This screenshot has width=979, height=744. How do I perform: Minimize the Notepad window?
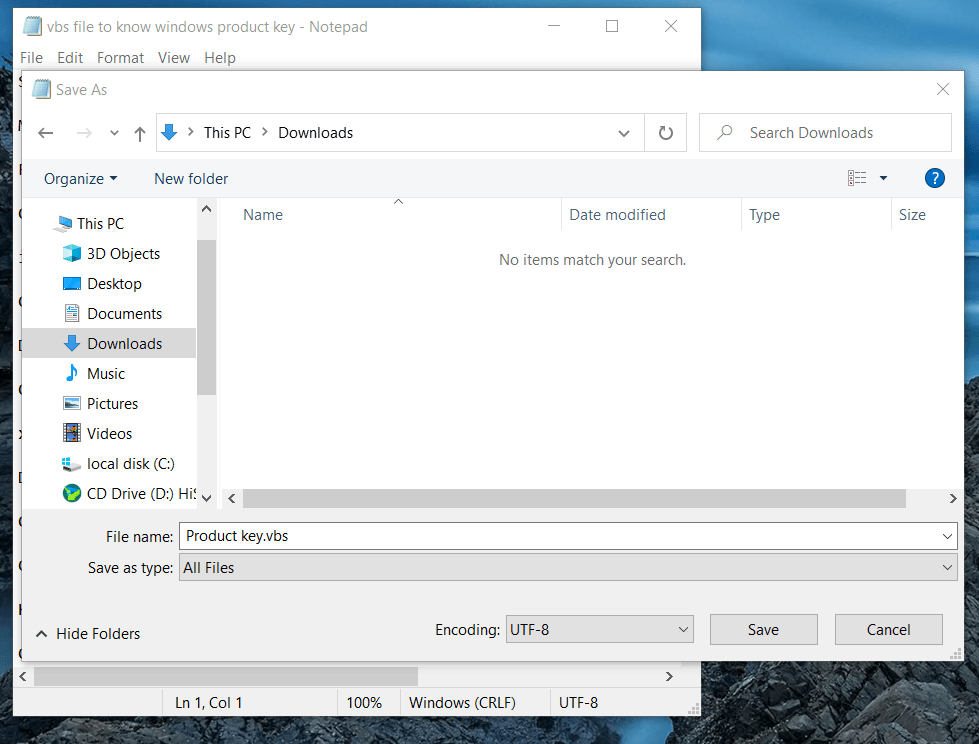(x=554, y=26)
